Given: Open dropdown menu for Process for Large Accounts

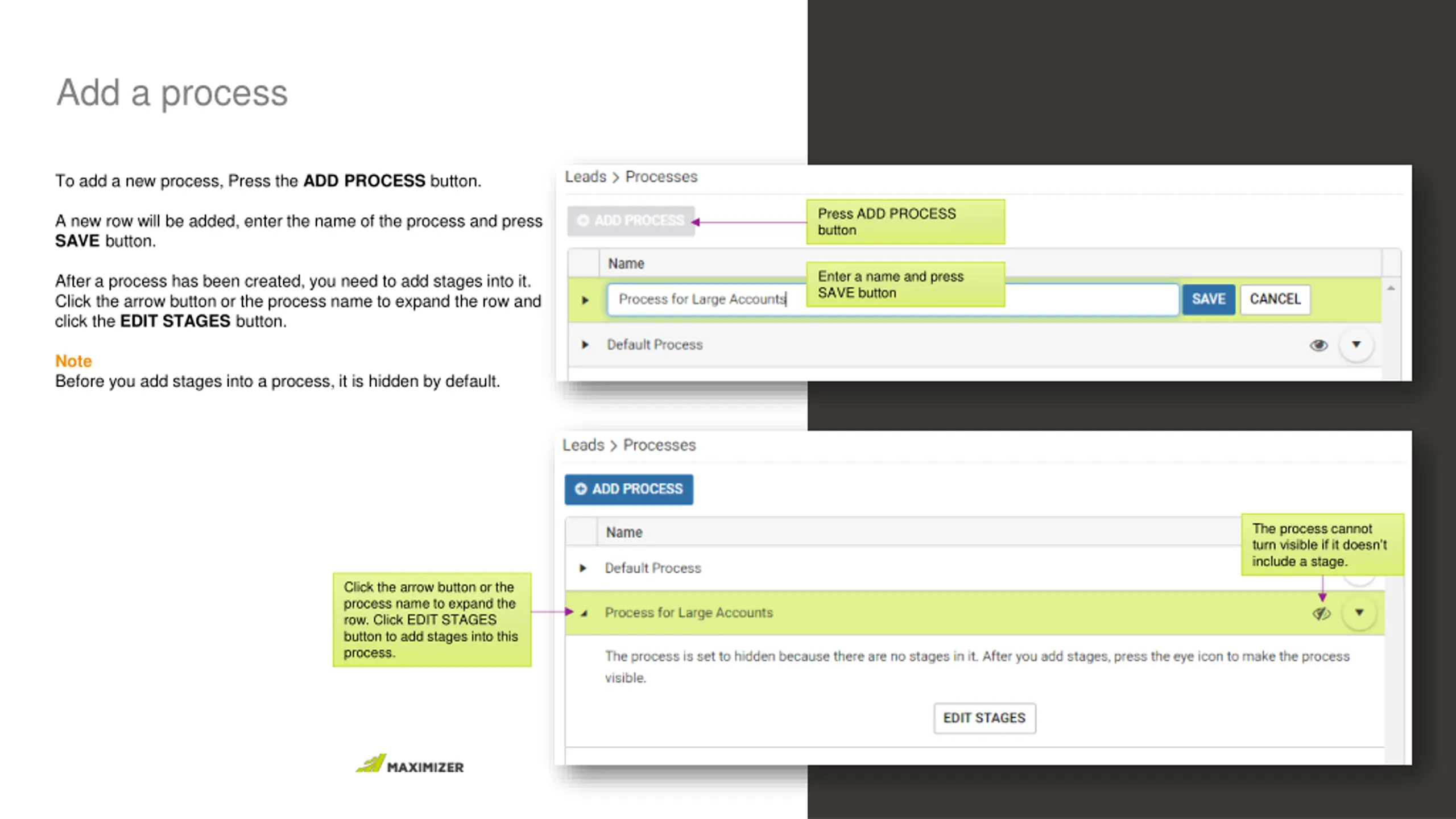Looking at the screenshot, I should coord(1359,613).
